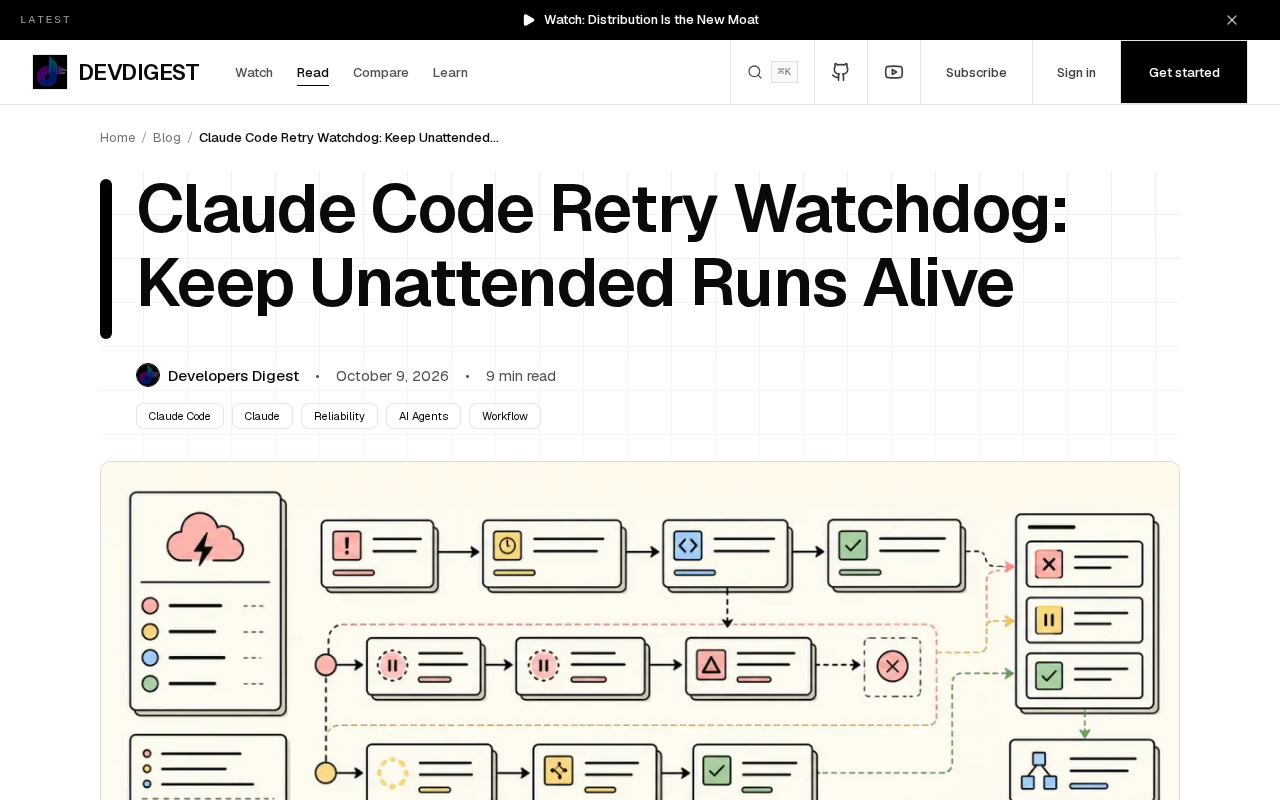Click the DevDigest logo icon
Viewport: 1280px width, 800px height.
[50, 72]
